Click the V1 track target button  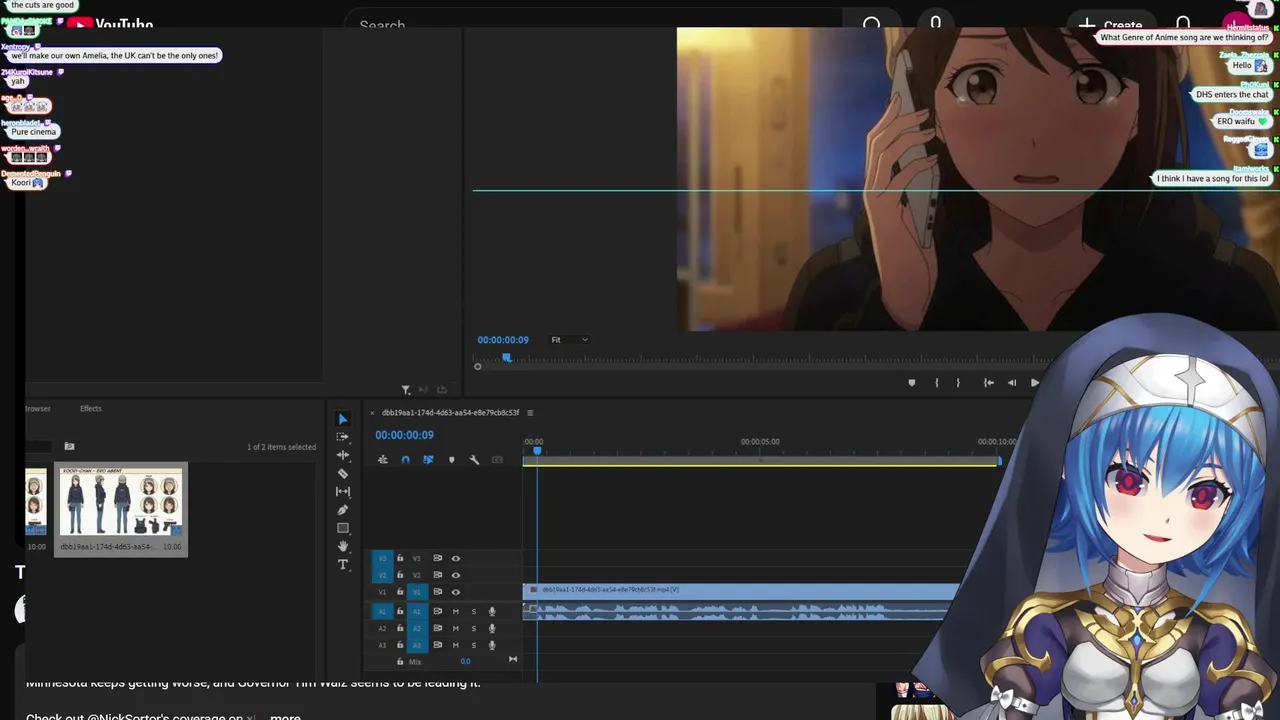click(x=417, y=592)
